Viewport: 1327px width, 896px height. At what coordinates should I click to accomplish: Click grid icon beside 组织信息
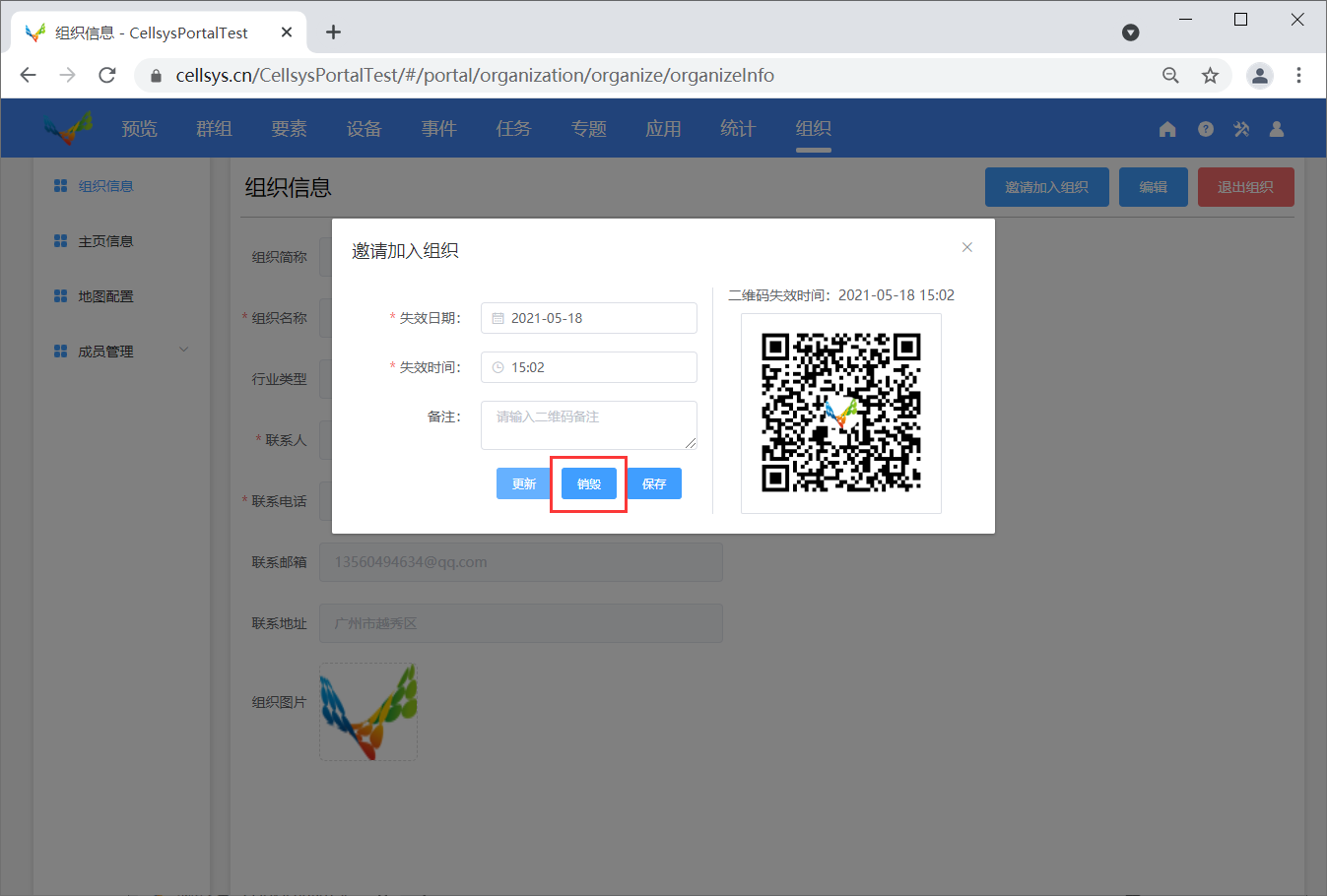coord(60,186)
